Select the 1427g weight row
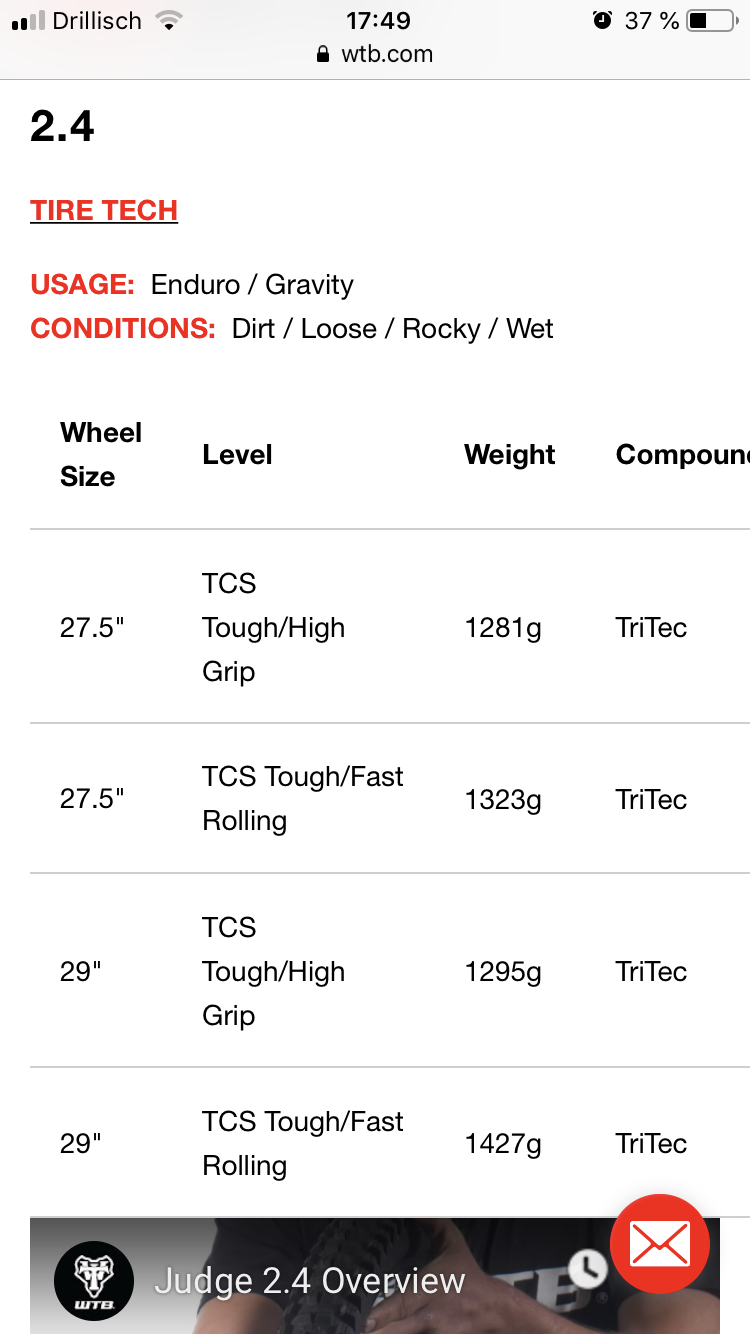The height and width of the screenshot is (1334, 750). [x=503, y=1144]
